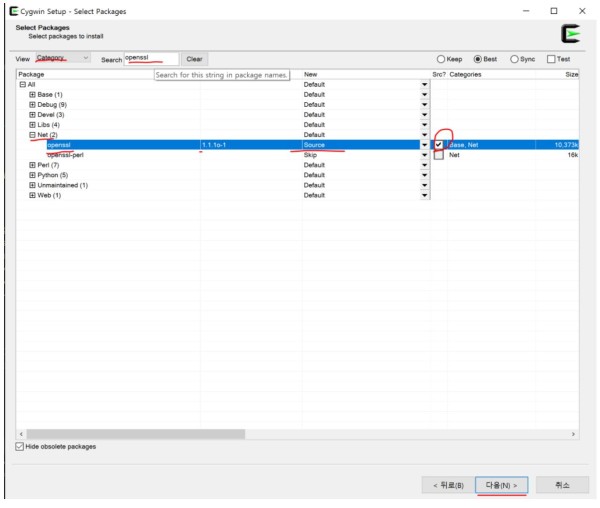Click the 10,373k size value

point(566,145)
